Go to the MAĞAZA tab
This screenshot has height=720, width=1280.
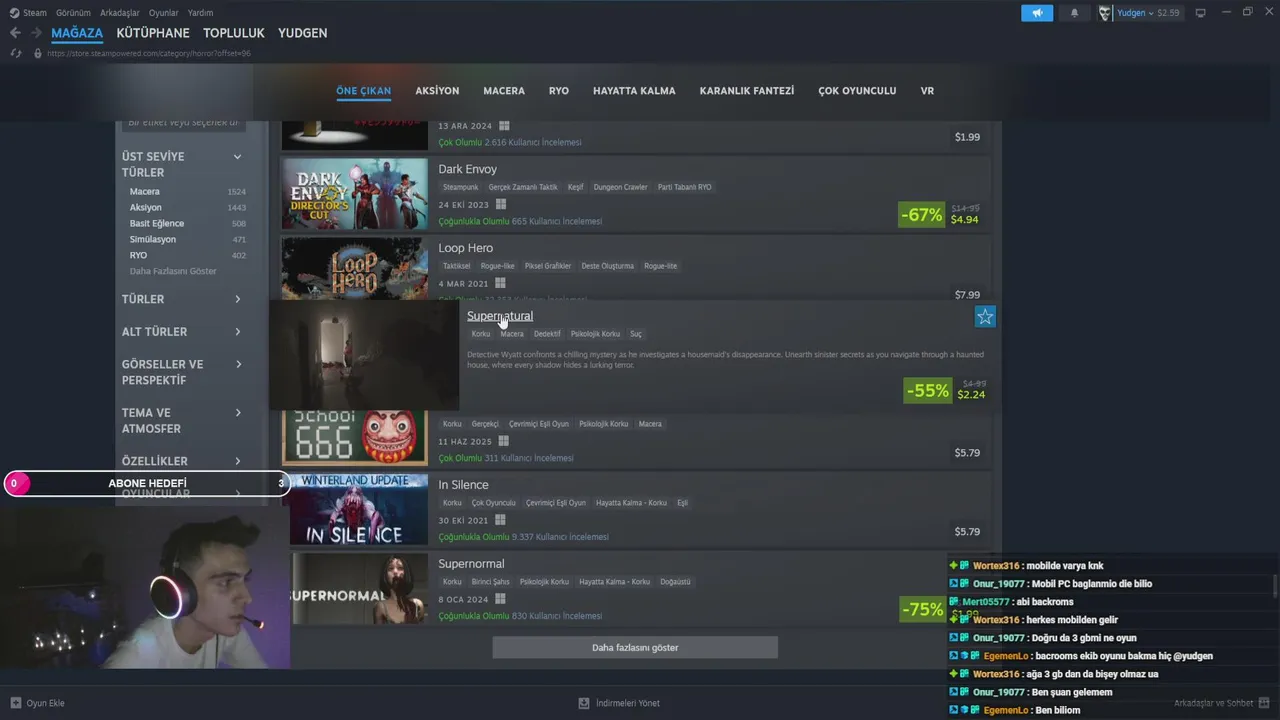[77, 33]
